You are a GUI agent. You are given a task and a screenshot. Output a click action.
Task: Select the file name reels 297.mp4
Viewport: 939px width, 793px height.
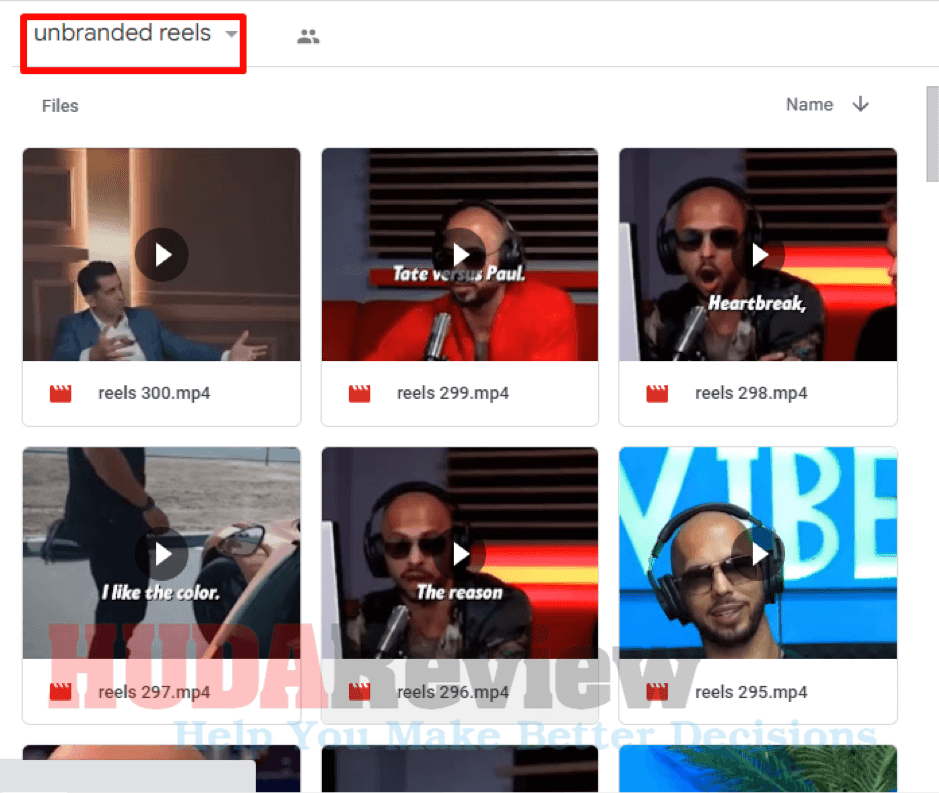pos(154,692)
